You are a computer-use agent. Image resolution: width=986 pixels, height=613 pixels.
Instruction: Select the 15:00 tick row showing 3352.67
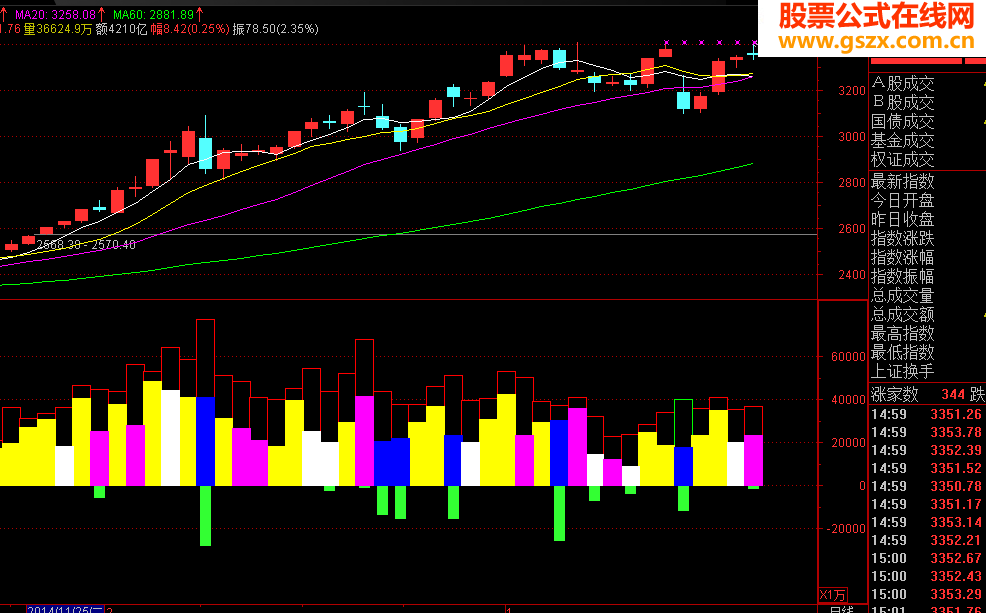pyautogui.click(x=928, y=558)
